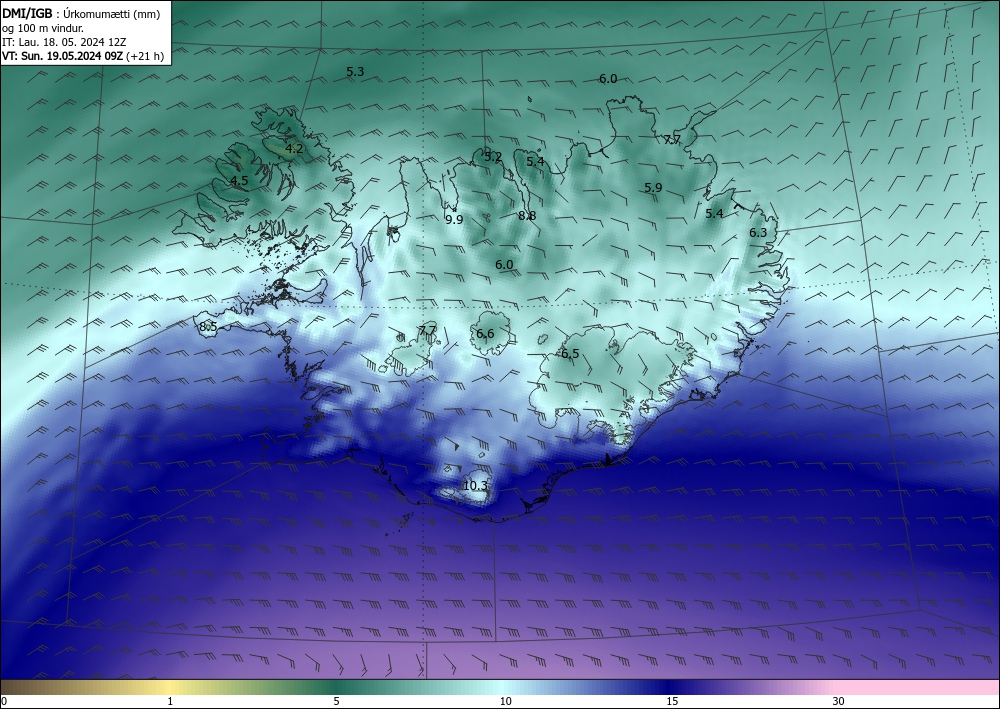The height and width of the screenshot is (709, 1000).
Task: Click the 10 tick label on color scale
Action: 506,701
